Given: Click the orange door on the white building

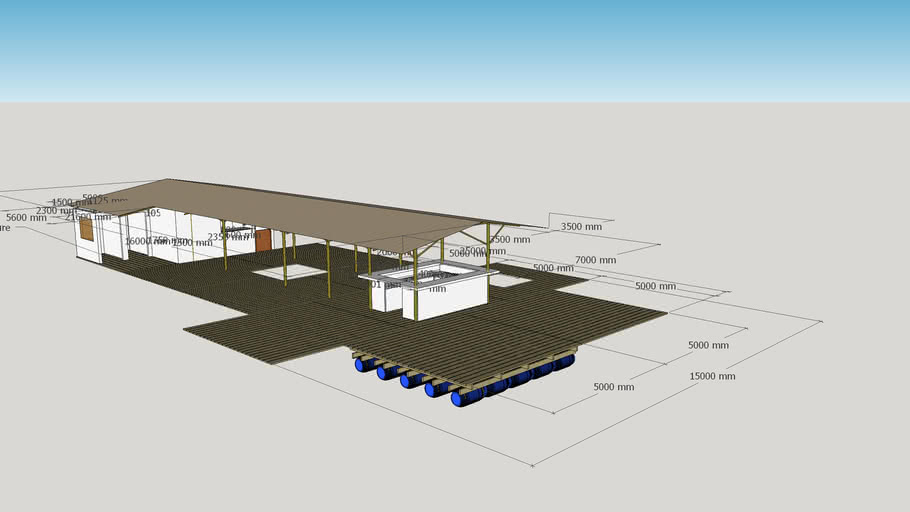Looking at the screenshot, I should tap(263, 240).
